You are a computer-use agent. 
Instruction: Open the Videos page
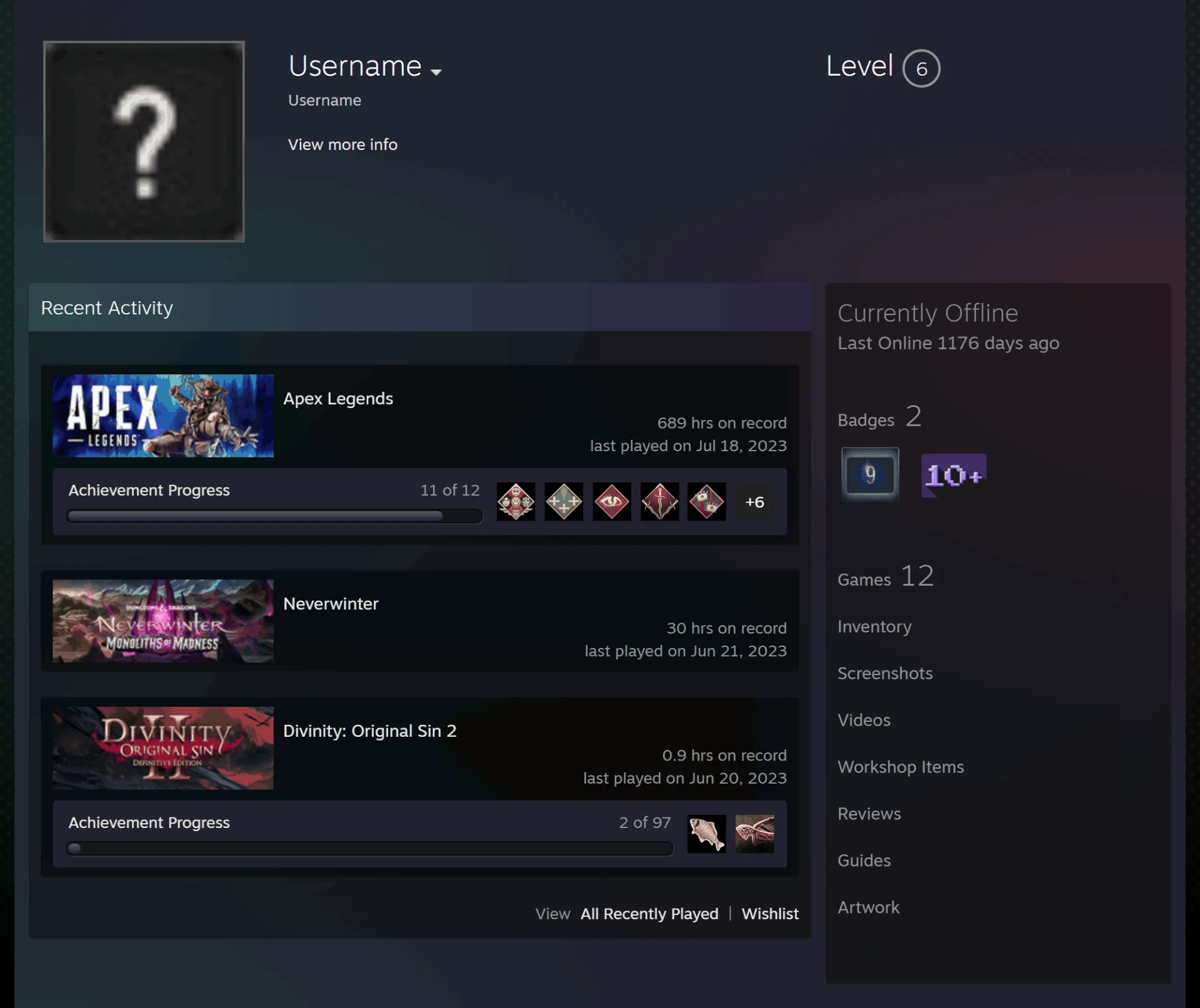864,720
